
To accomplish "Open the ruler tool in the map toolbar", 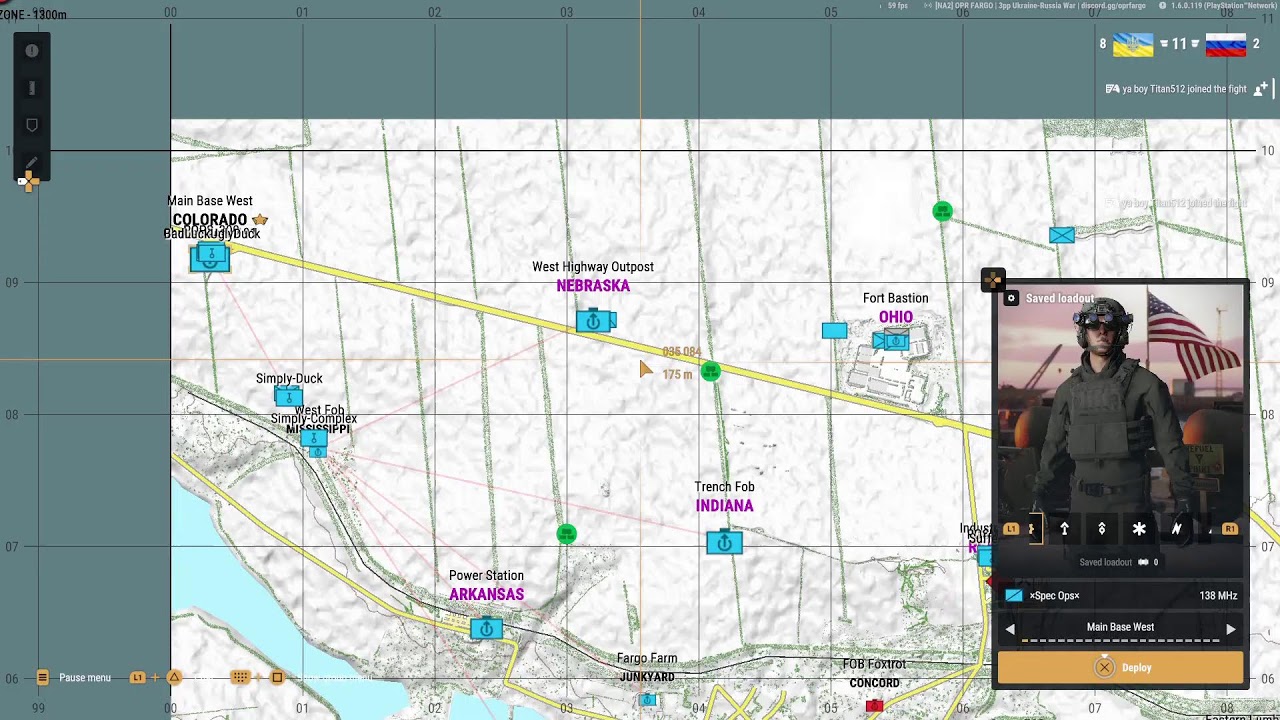I will [x=32, y=88].
